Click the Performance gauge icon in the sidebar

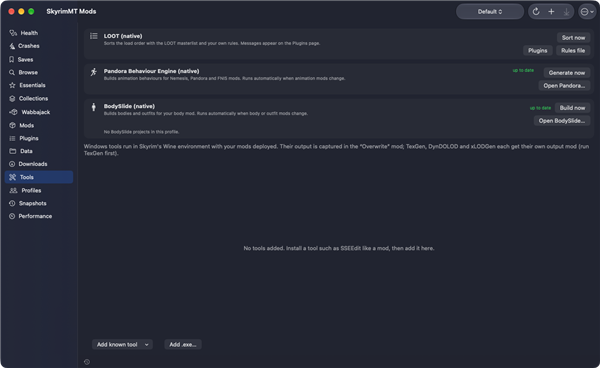tap(12, 216)
